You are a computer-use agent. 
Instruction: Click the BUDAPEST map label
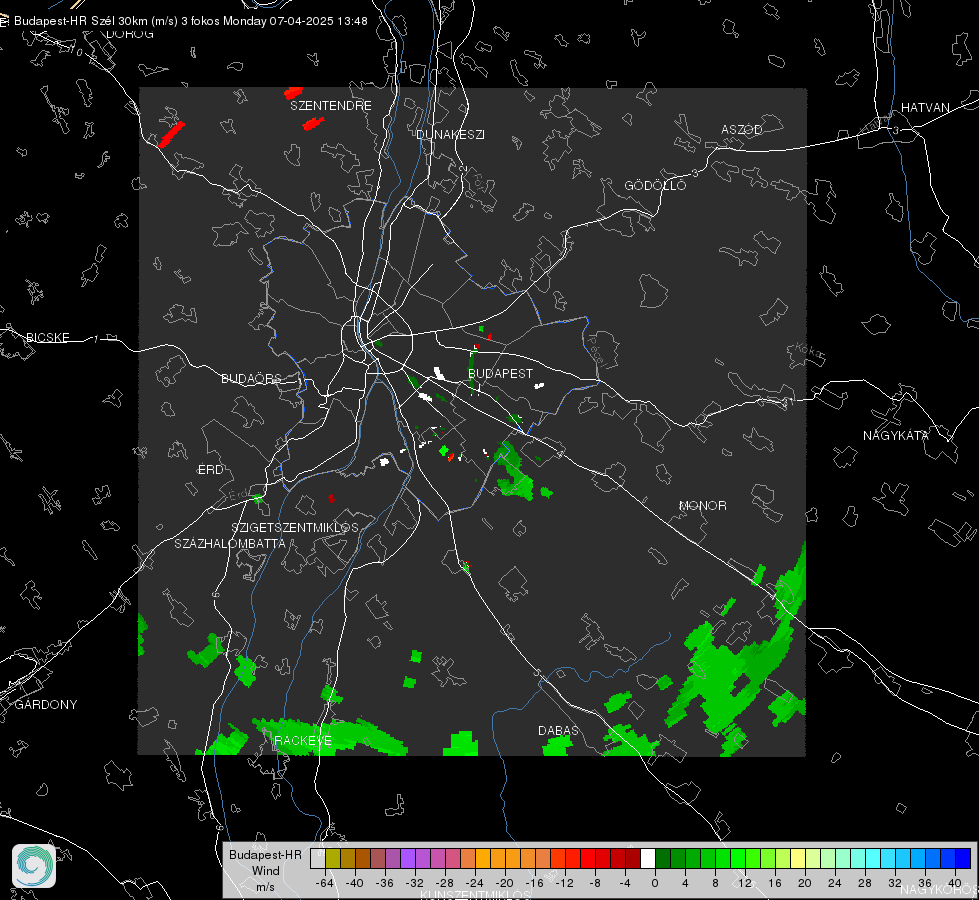(500, 373)
